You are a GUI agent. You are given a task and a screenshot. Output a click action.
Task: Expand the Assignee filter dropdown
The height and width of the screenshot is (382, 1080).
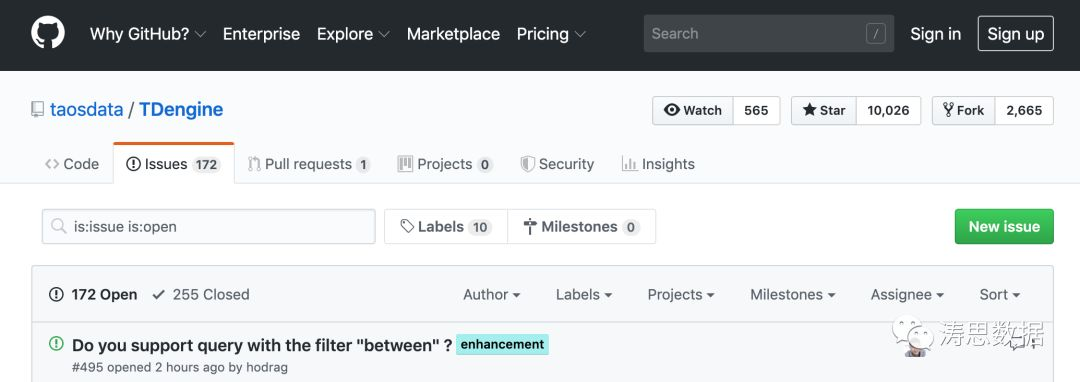tap(907, 295)
